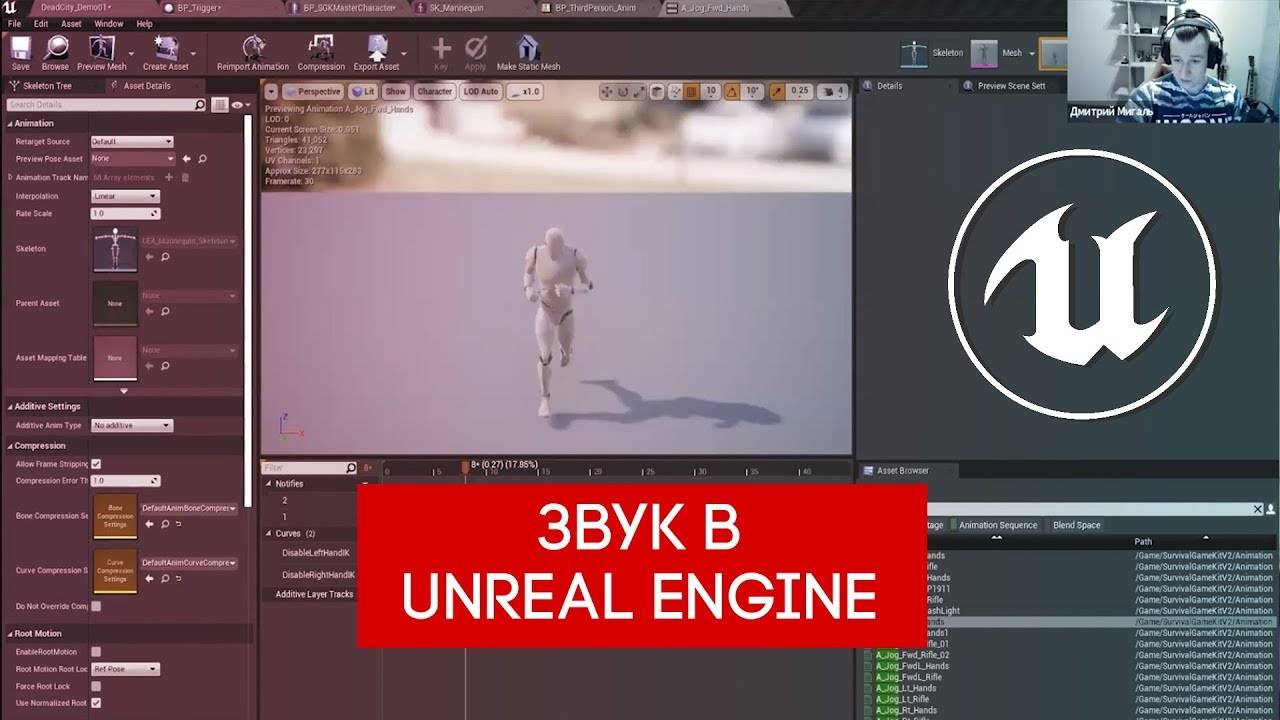Toggle Force Root Lock checkbox

pyautogui.click(x=96, y=686)
